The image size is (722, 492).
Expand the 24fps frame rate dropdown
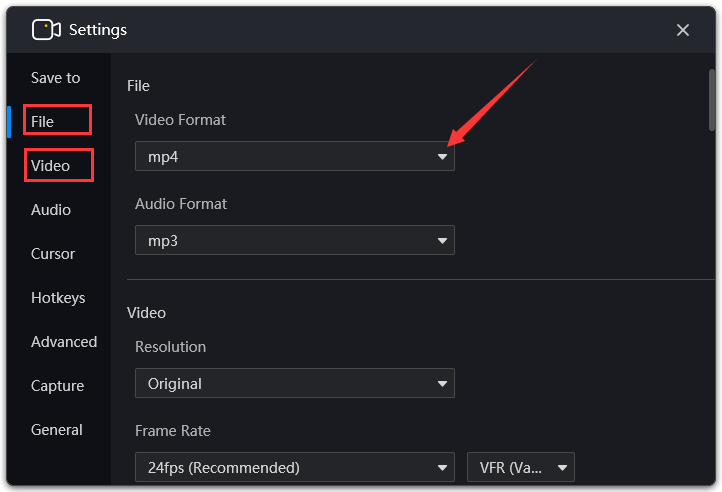[x=295, y=467]
